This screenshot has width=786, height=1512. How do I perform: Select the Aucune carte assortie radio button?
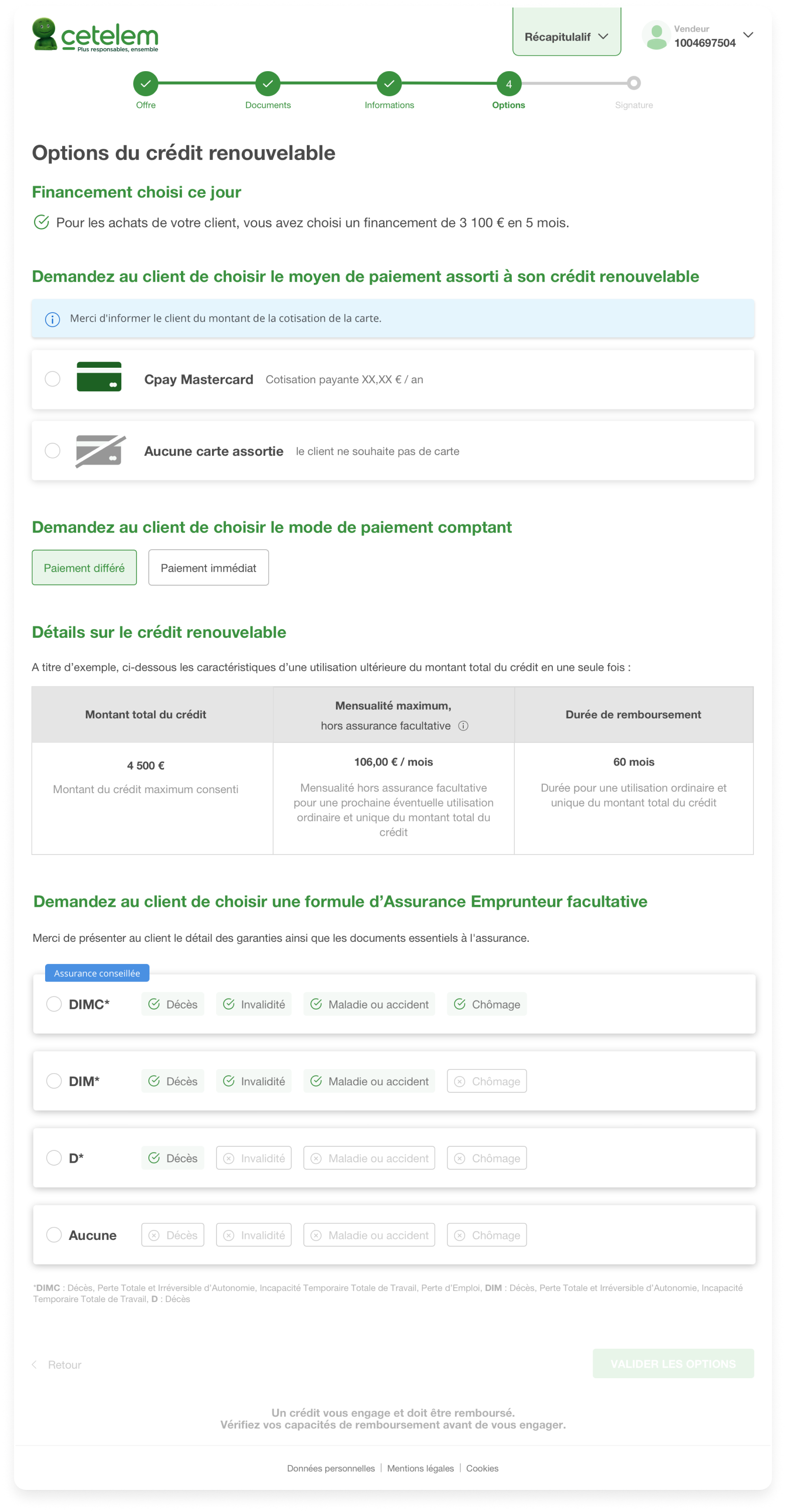tap(53, 450)
